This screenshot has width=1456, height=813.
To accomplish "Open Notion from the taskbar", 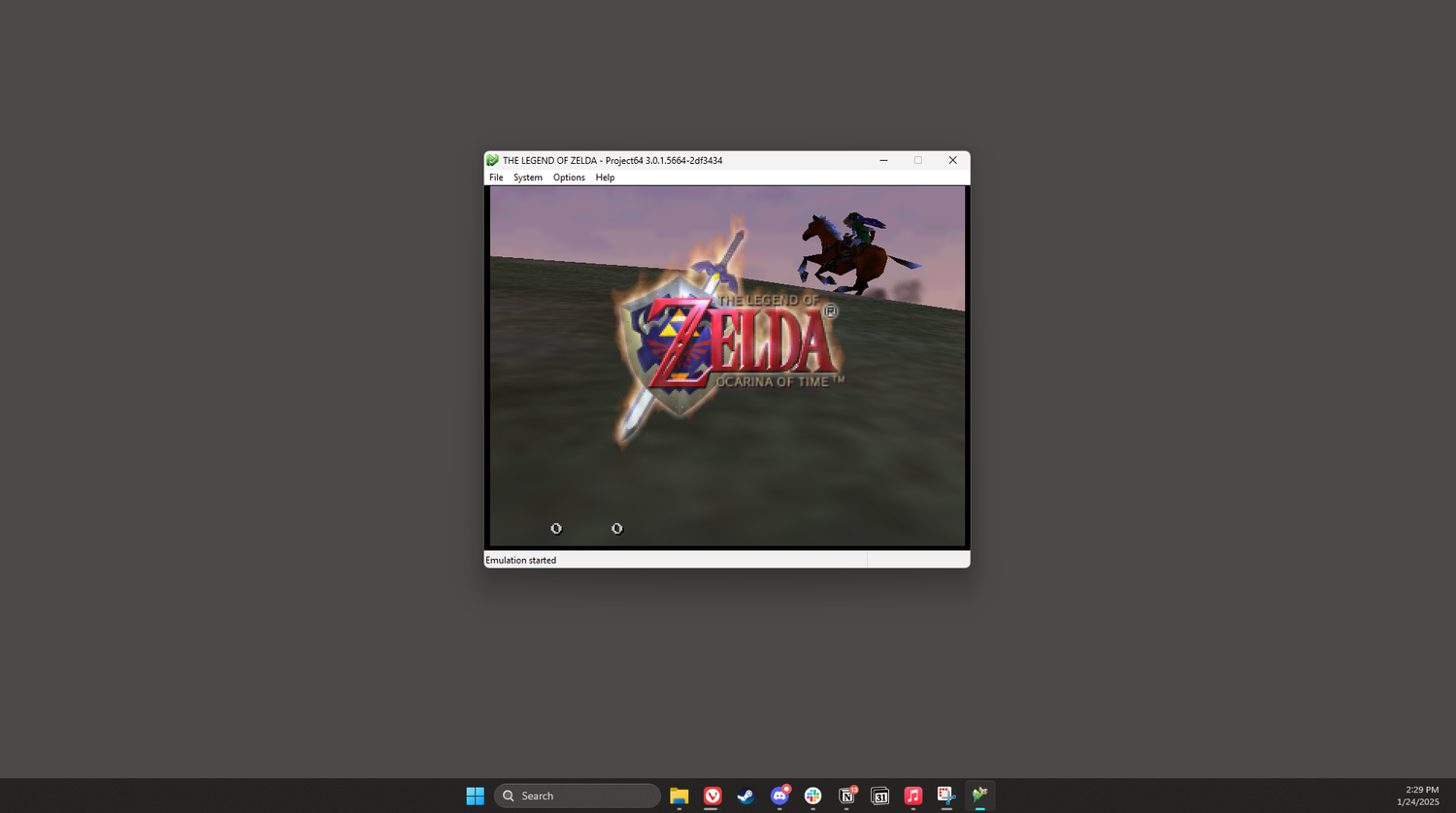I will (x=846, y=796).
